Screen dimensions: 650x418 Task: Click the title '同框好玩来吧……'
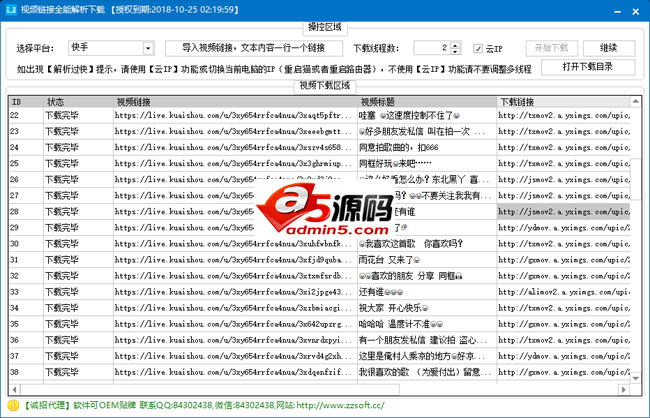(x=395, y=163)
